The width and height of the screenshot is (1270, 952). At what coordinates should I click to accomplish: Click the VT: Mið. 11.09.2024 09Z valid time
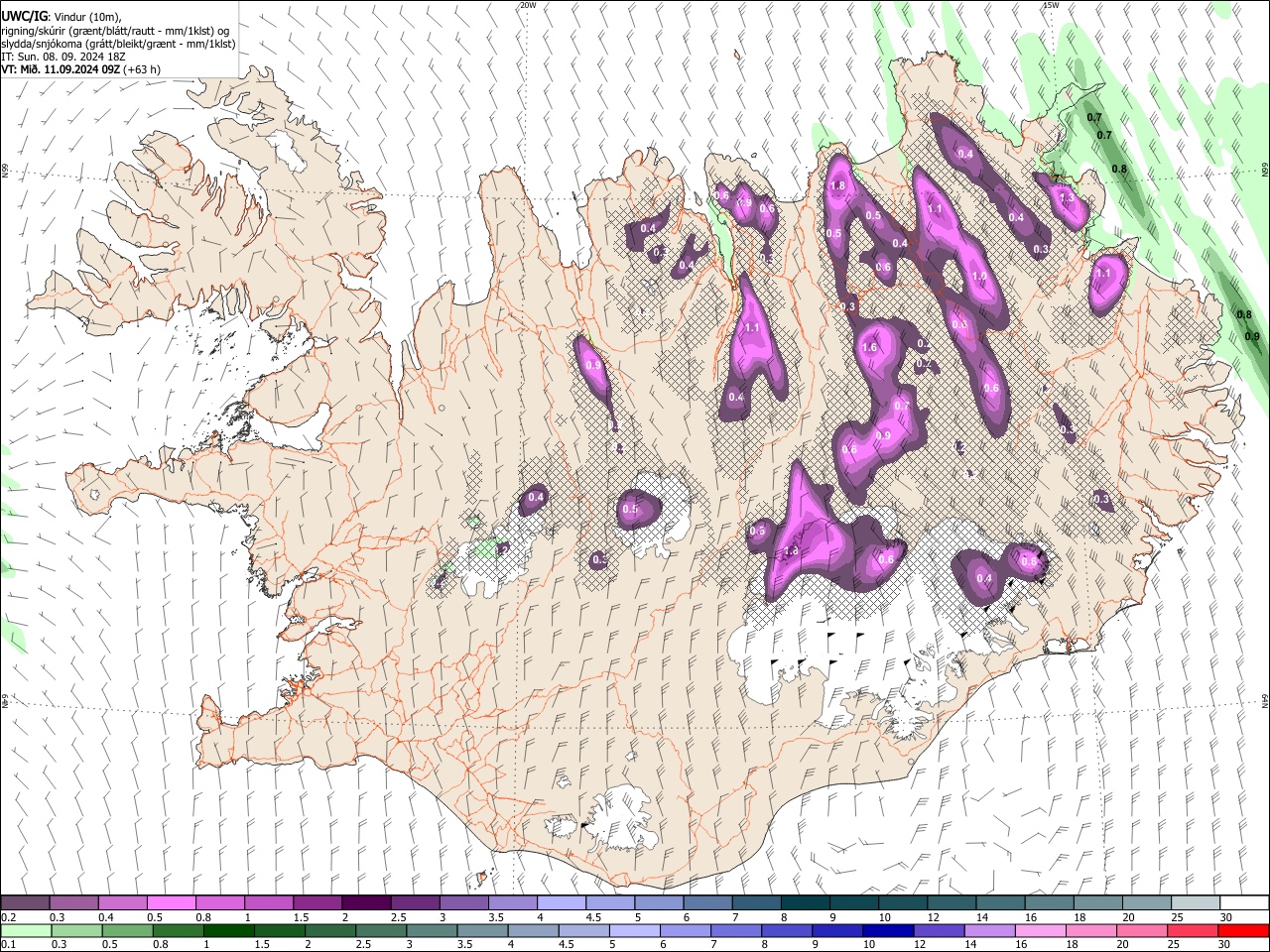(80, 69)
